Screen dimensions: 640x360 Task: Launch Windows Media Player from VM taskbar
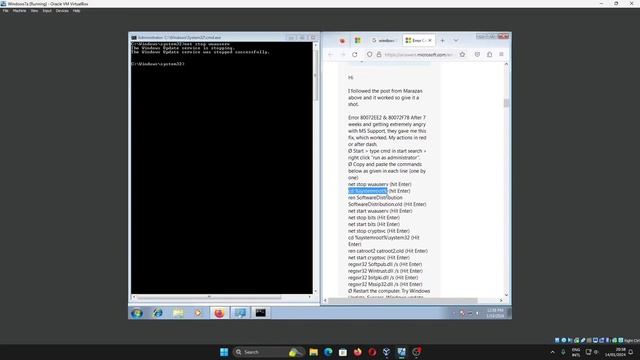(198, 313)
